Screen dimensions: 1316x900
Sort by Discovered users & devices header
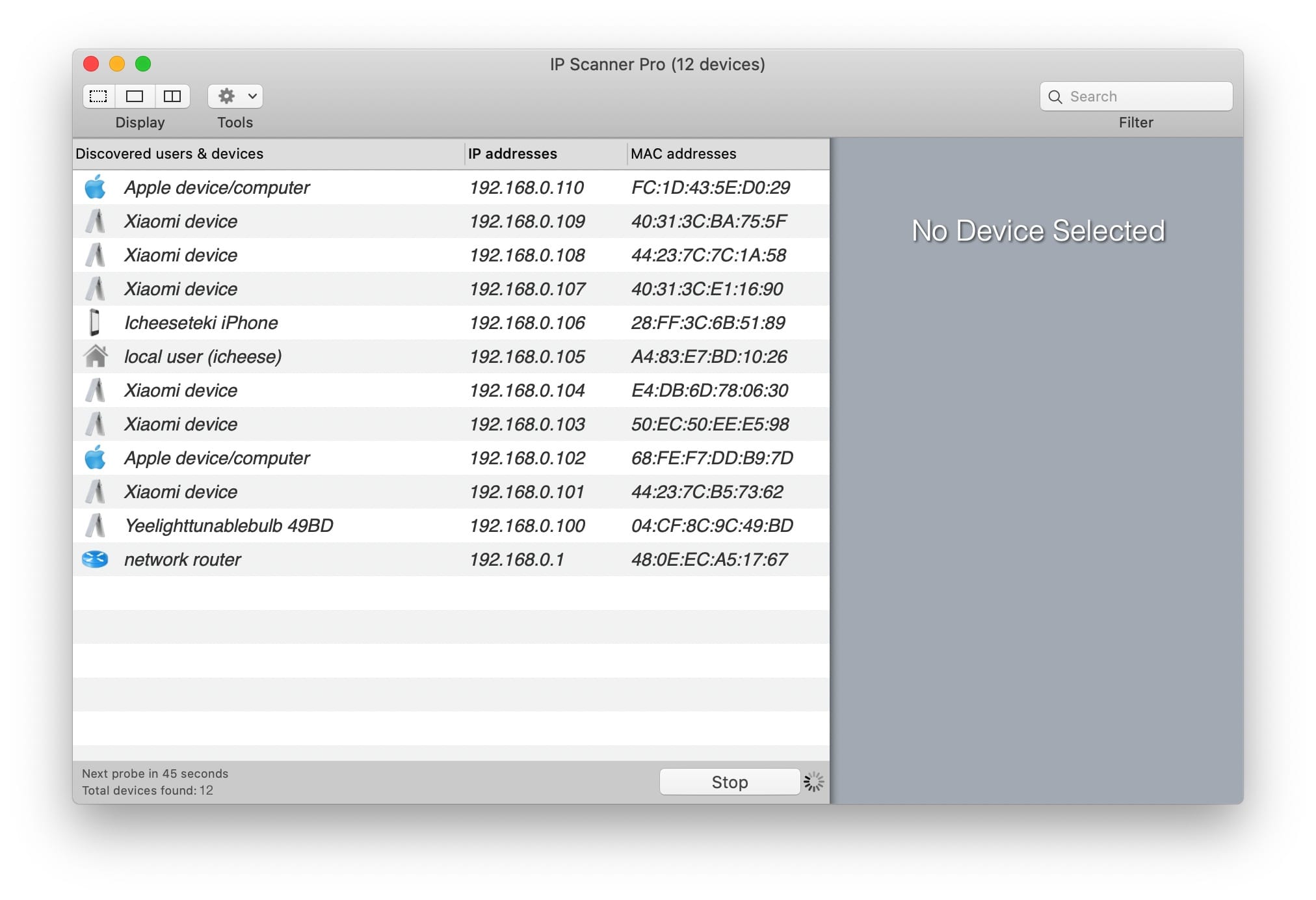pos(170,154)
